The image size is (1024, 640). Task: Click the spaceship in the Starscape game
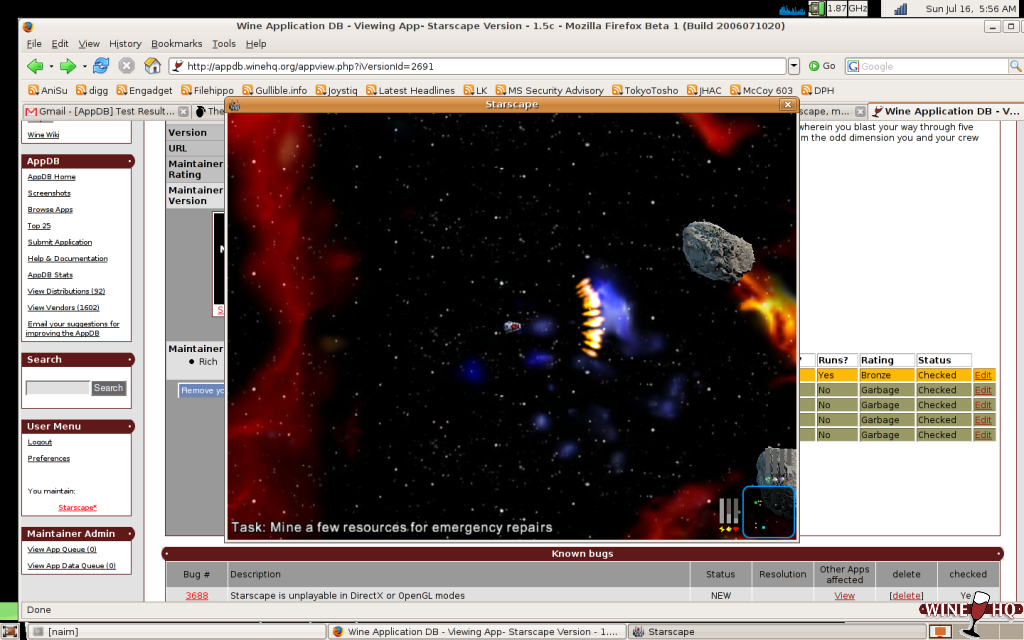pyautogui.click(x=512, y=326)
